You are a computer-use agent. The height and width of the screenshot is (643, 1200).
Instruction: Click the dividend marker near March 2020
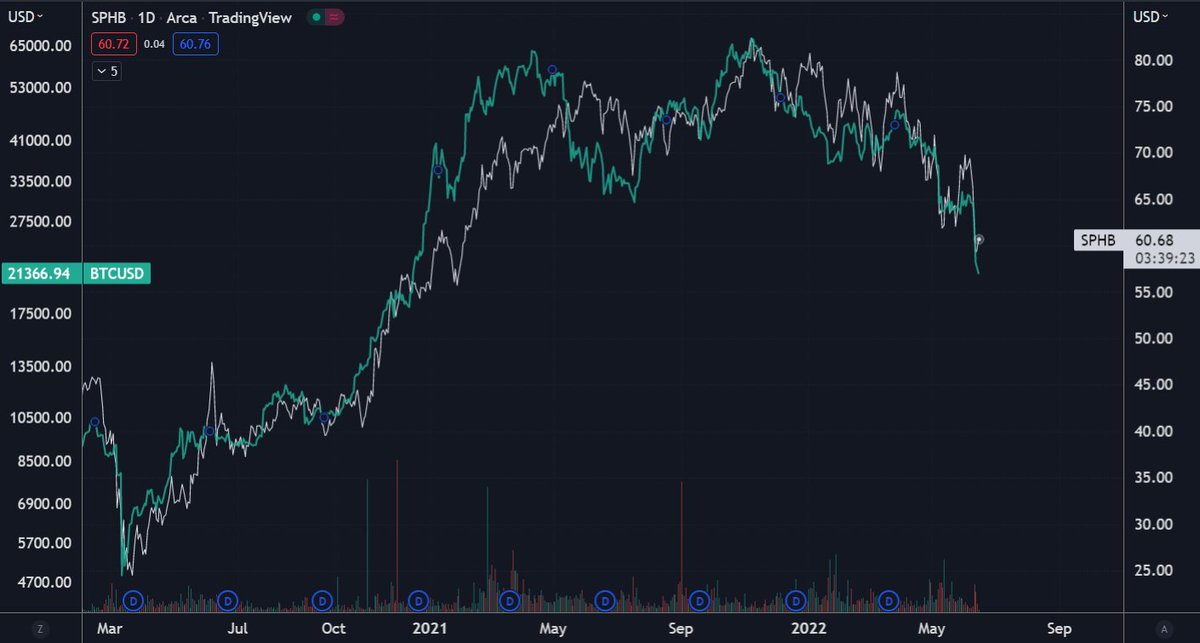pos(131,601)
